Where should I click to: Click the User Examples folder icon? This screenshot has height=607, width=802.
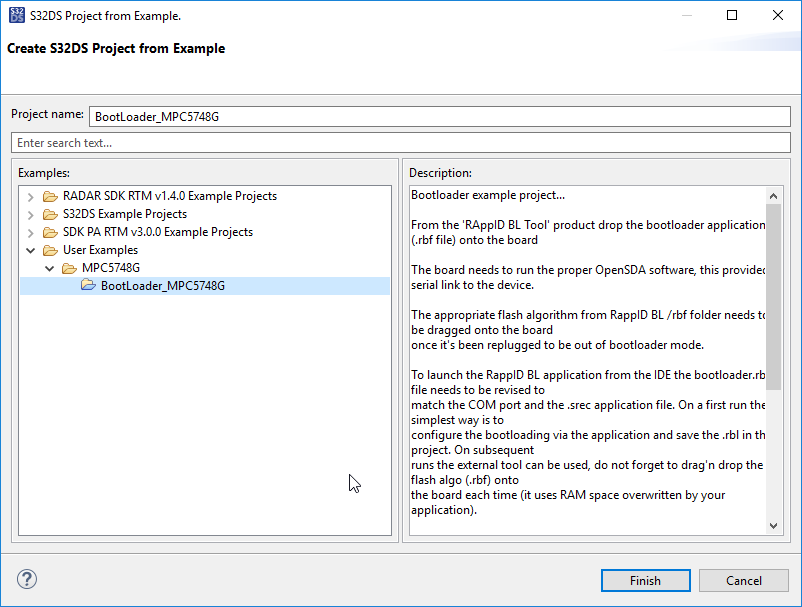click(50, 250)
